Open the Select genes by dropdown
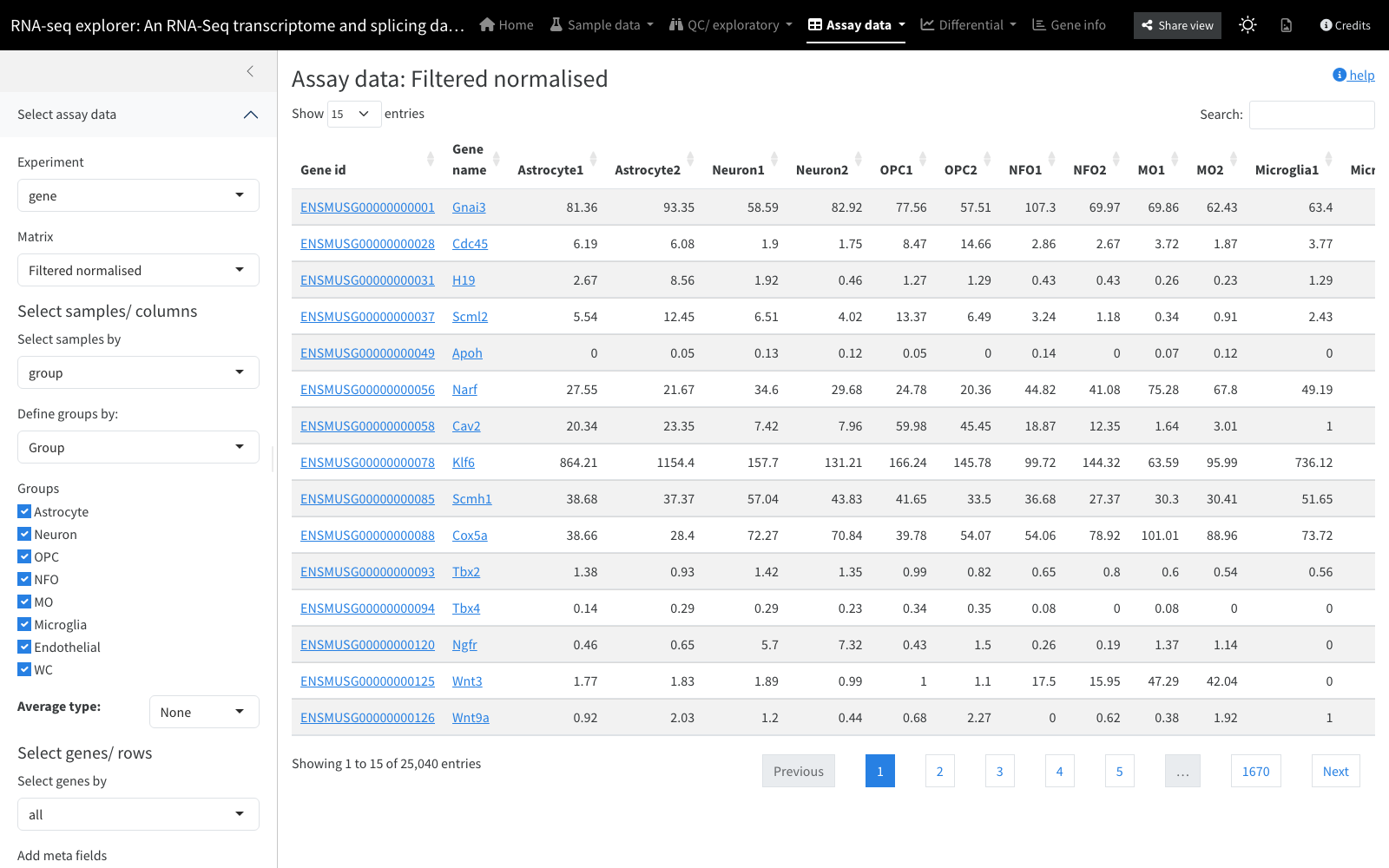 click(x=138, y=814)
